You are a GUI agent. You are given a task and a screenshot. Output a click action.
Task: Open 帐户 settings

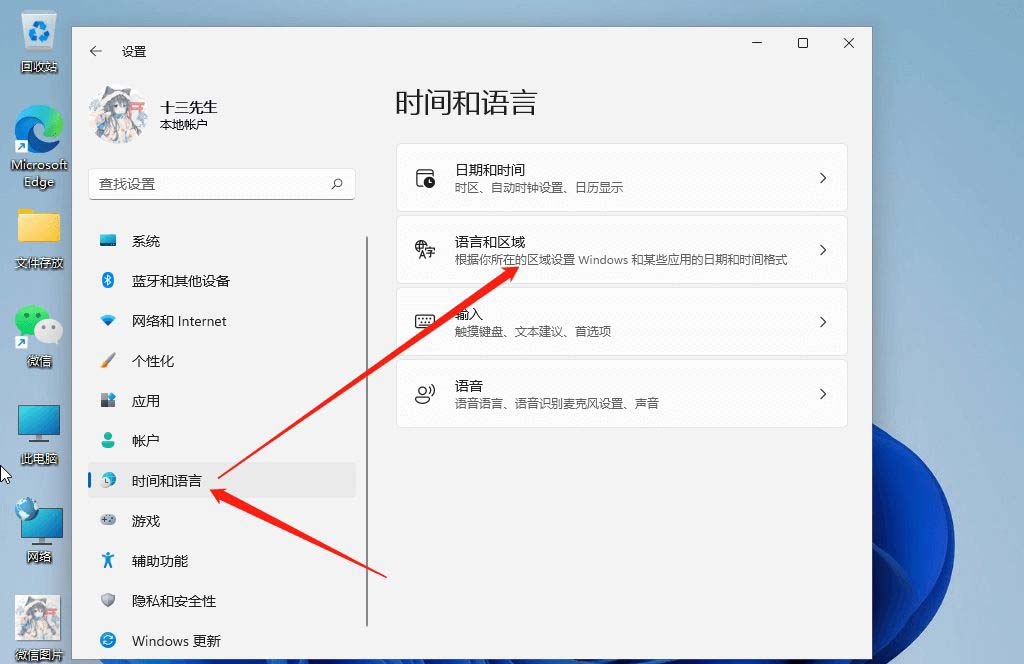[x=221, y=441]
